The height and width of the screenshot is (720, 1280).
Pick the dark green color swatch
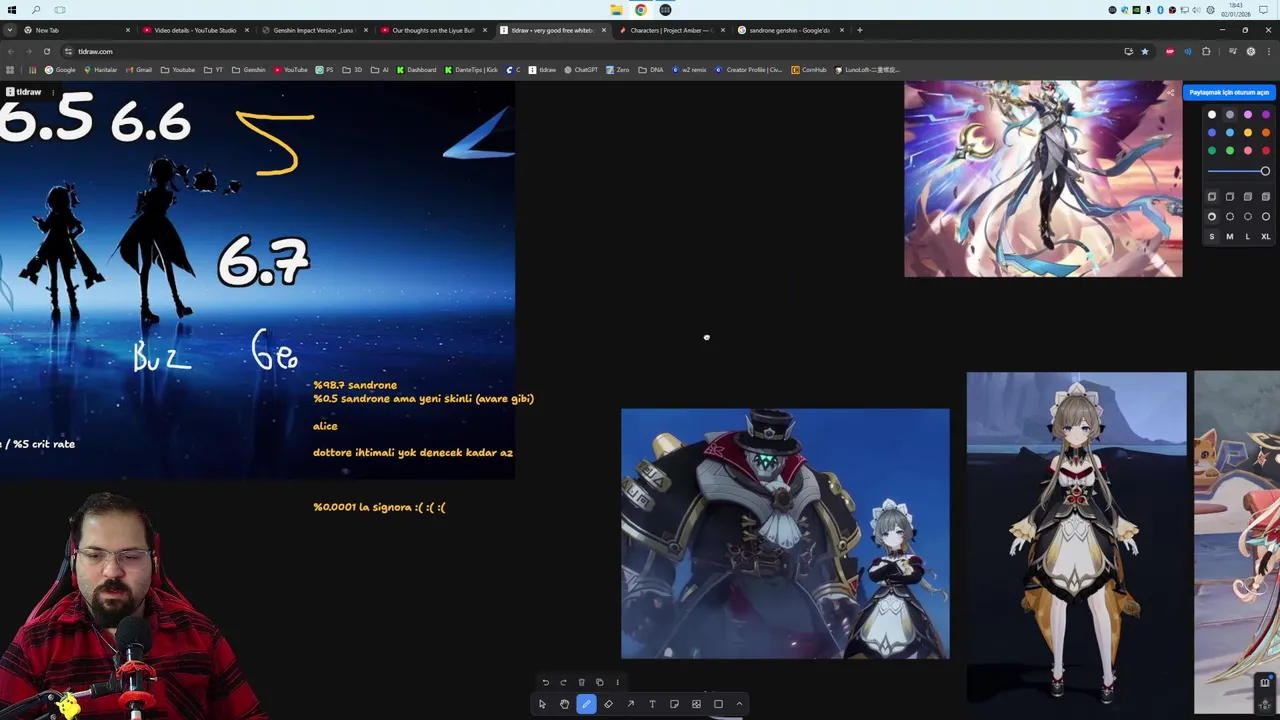click(x=1212, y=150)
